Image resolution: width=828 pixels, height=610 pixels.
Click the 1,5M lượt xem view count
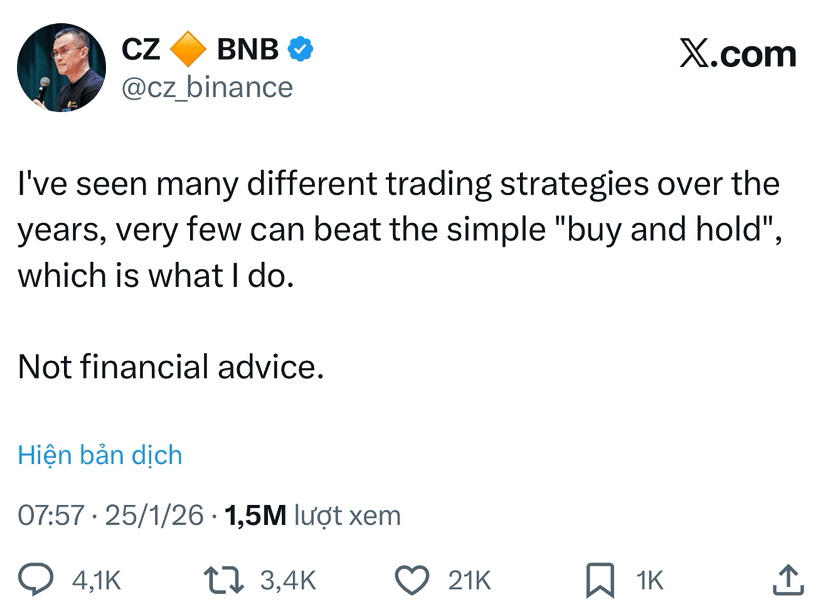(313, 516)
